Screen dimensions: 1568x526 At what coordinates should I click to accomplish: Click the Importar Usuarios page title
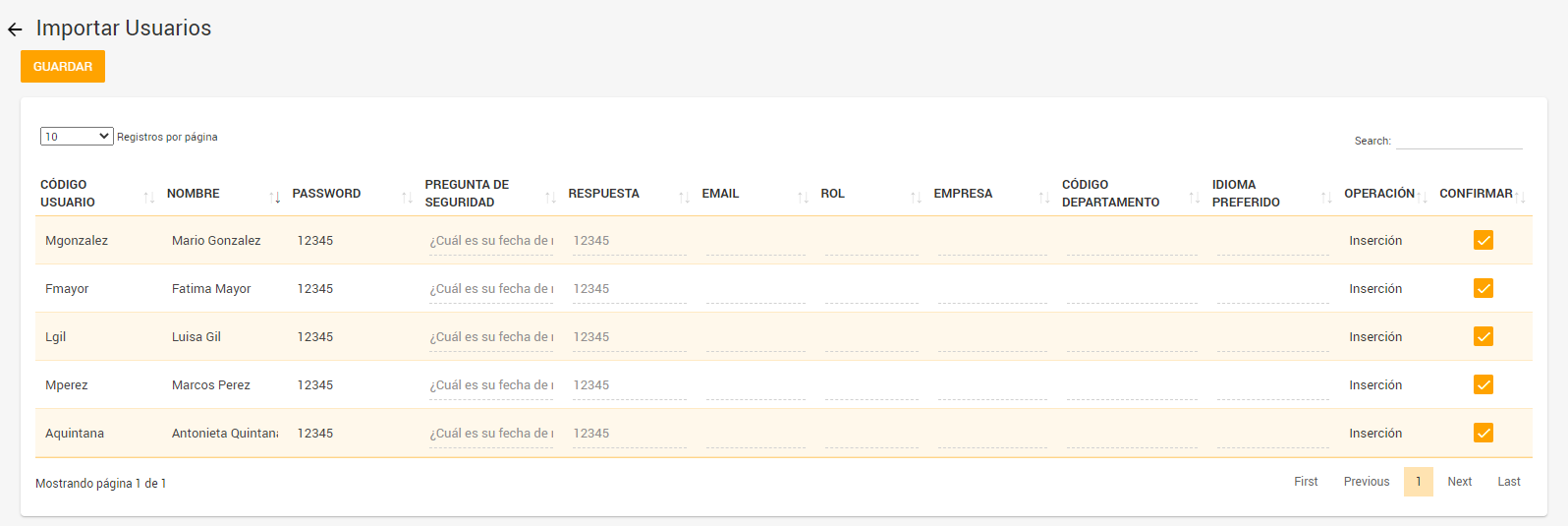[x=124, y=29]
